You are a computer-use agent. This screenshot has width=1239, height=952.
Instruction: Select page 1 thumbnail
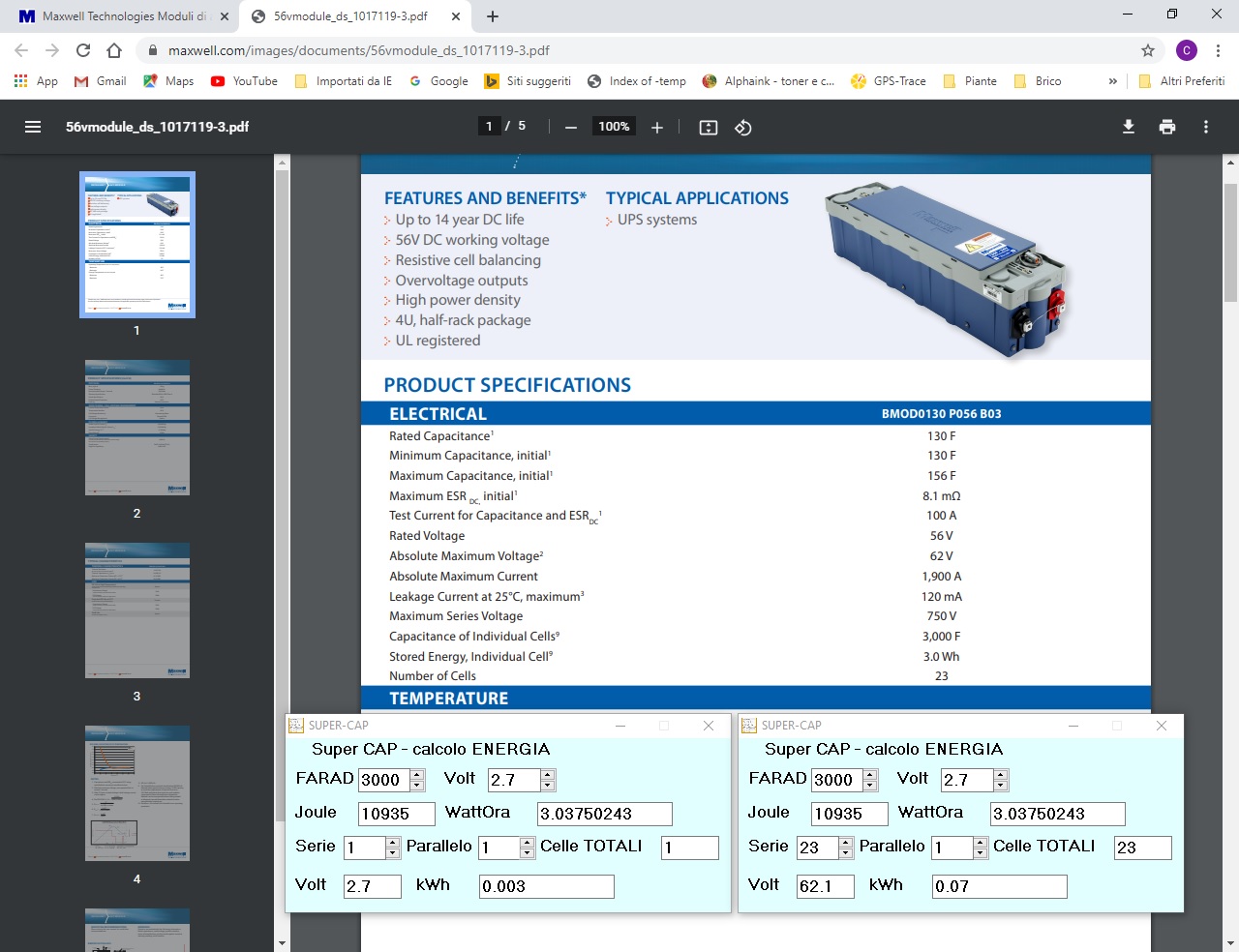click(x=137, y=245)
